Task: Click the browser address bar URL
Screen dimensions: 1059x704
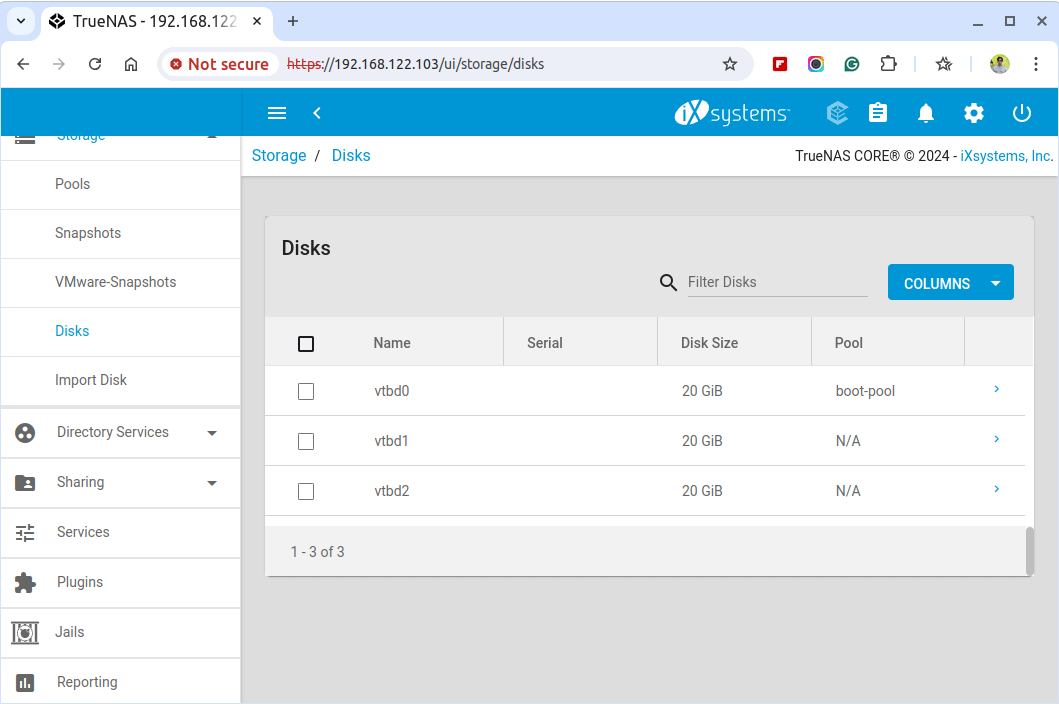Action: [x=415, y=64]
